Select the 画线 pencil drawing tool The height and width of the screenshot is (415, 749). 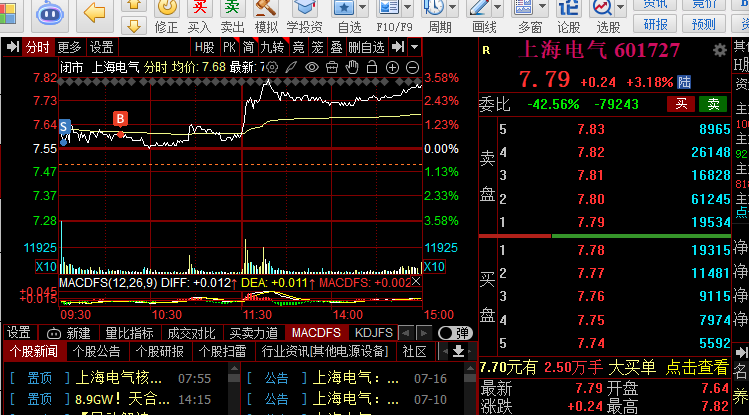point(479,7)
